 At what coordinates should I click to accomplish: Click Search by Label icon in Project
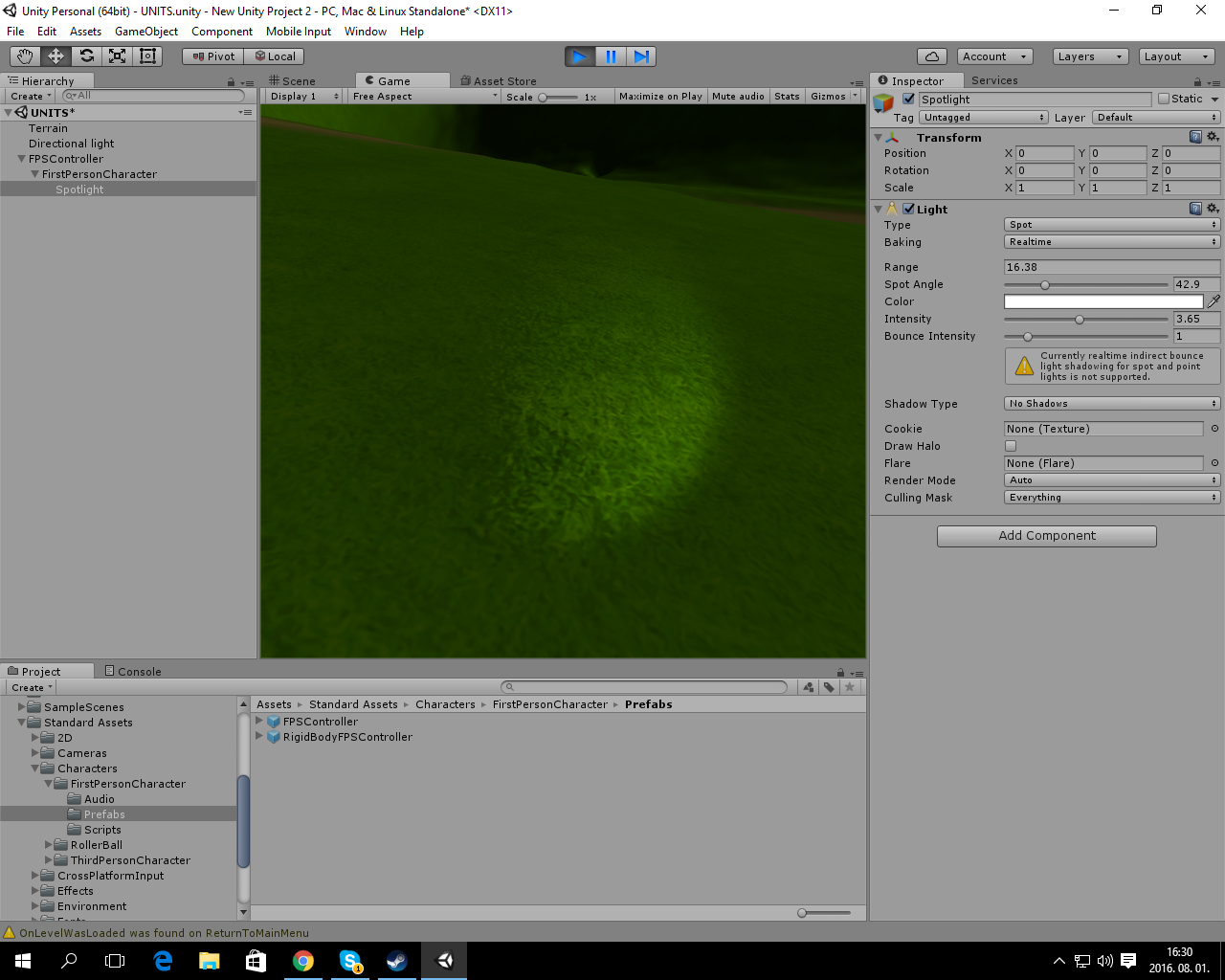point(829,687)
